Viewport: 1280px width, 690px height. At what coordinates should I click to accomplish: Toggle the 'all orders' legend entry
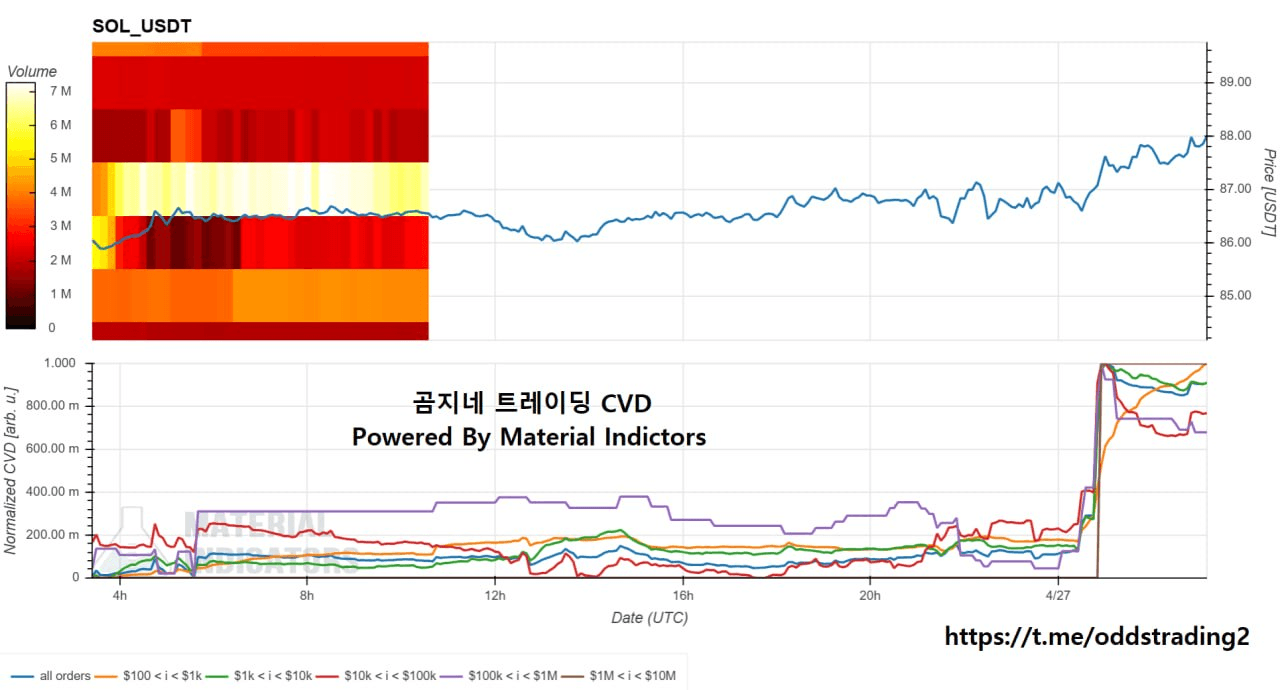click(50, 677)
